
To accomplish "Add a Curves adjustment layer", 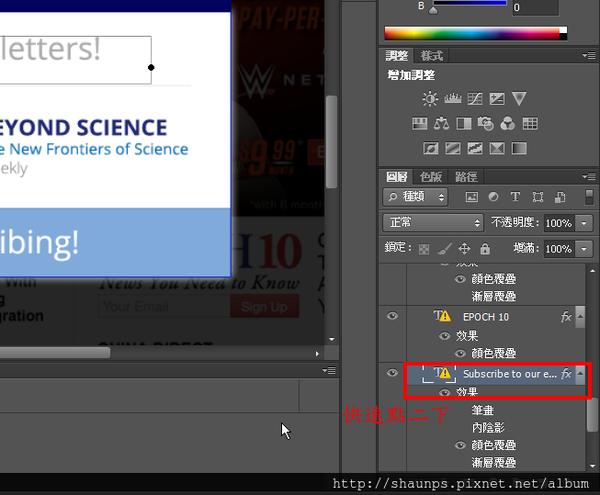I will click(474, 99).
